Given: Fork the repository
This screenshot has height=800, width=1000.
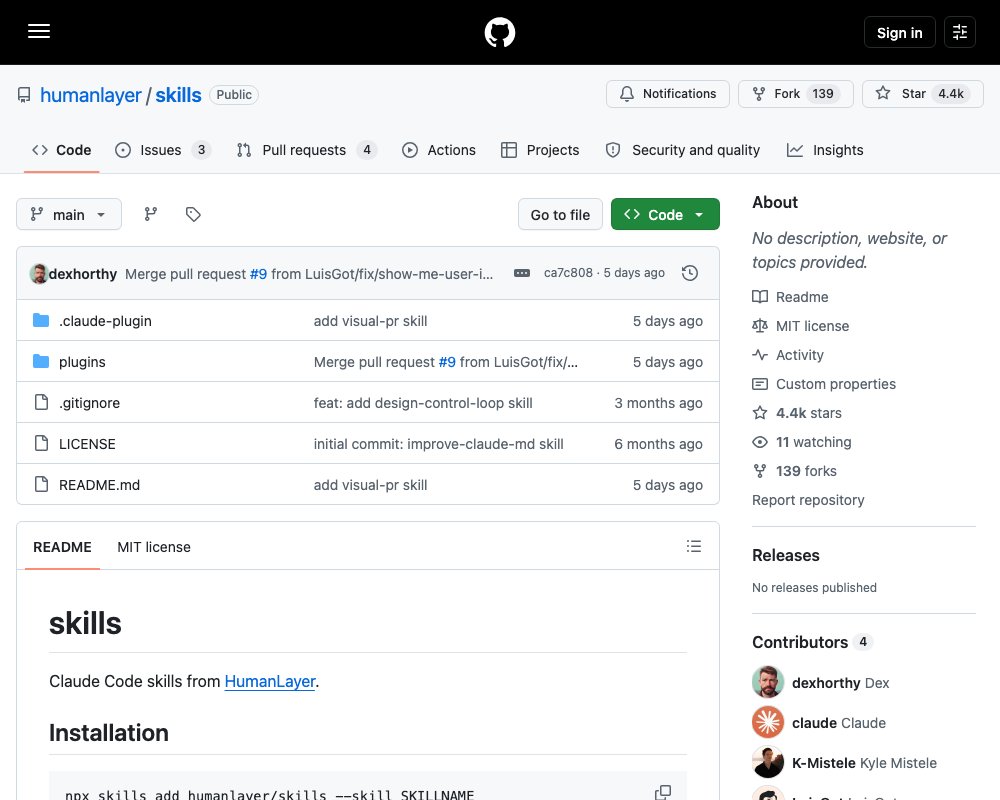Looking at the screenshot, I should pos(795,94).
